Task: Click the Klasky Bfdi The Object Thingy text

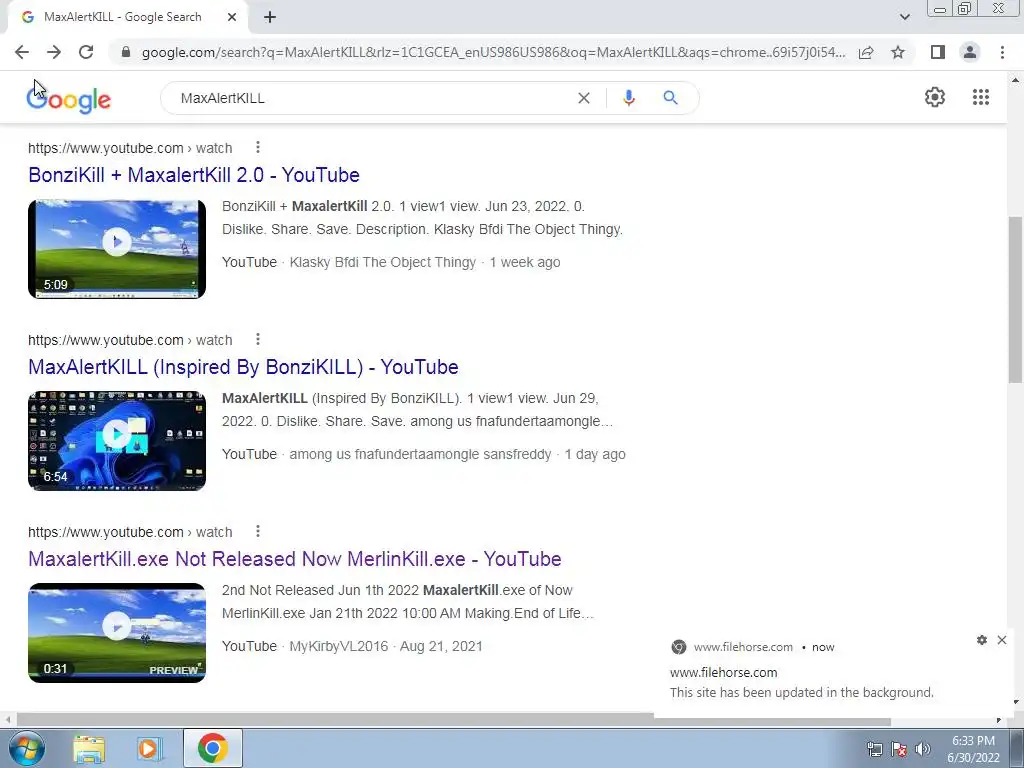Action: (383, 263)
